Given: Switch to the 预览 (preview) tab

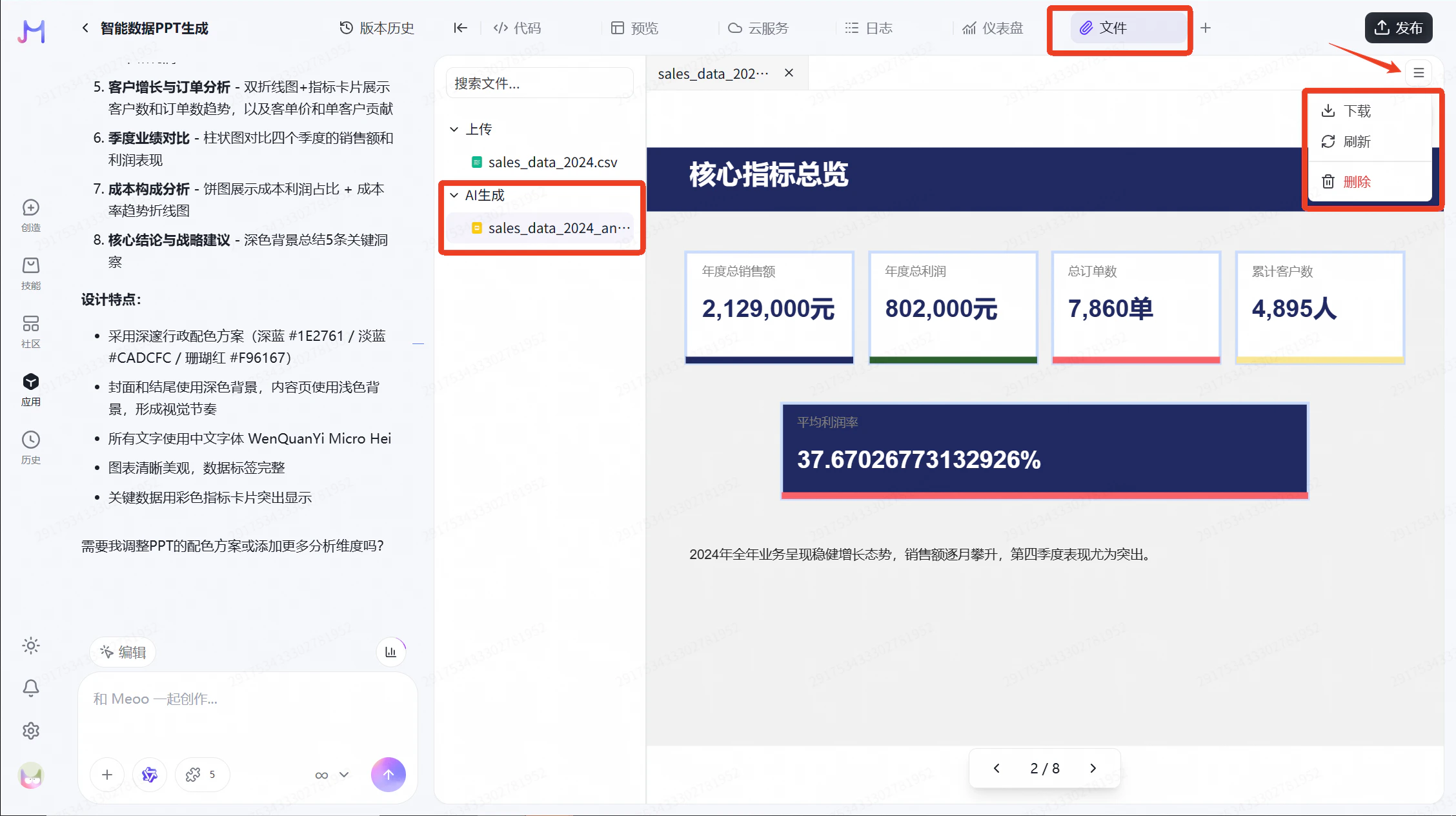Looking at the screenshot, I should click(x=635, y=28).
